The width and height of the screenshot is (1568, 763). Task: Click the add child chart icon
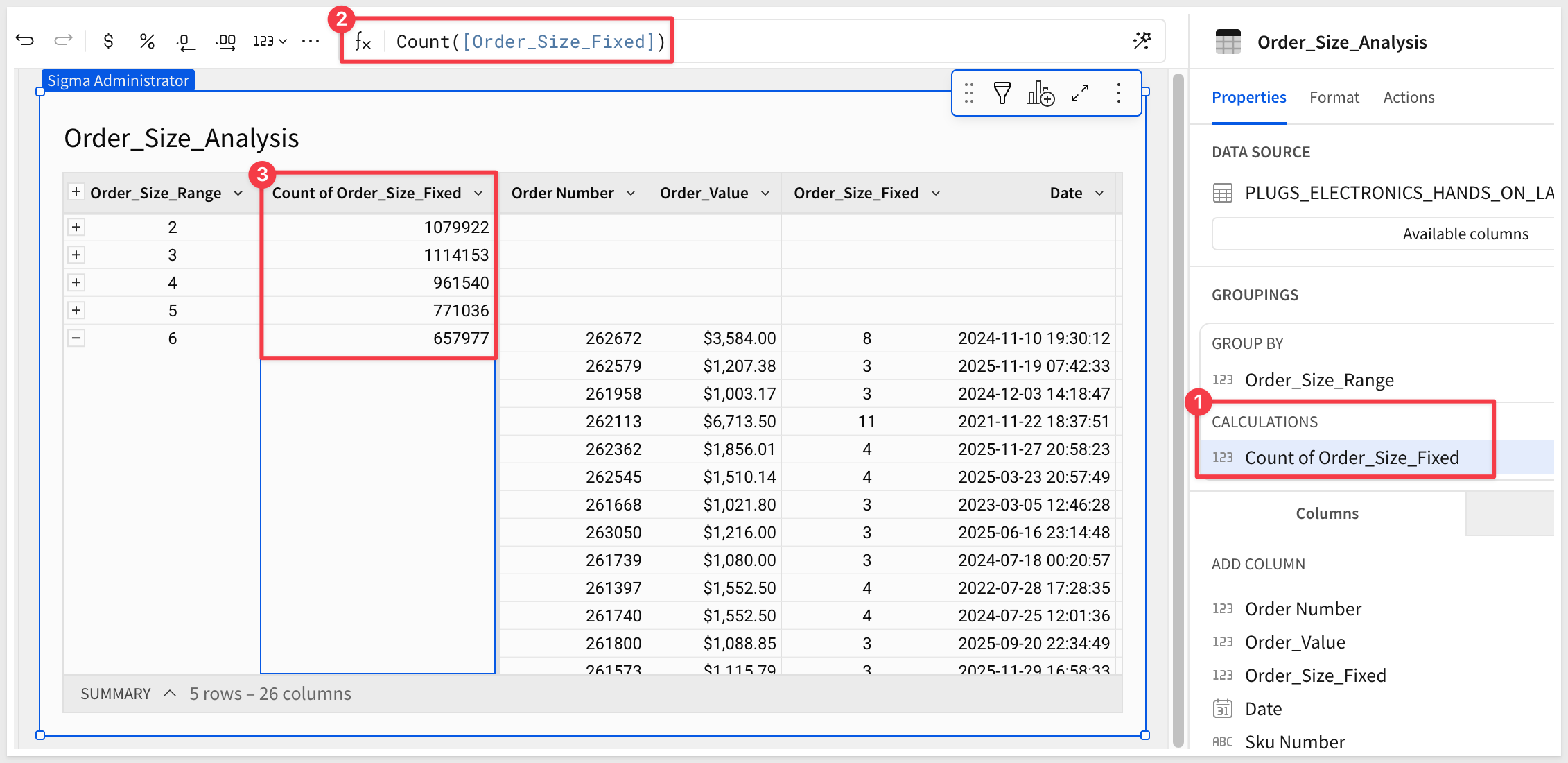[x=1040, y=93]
